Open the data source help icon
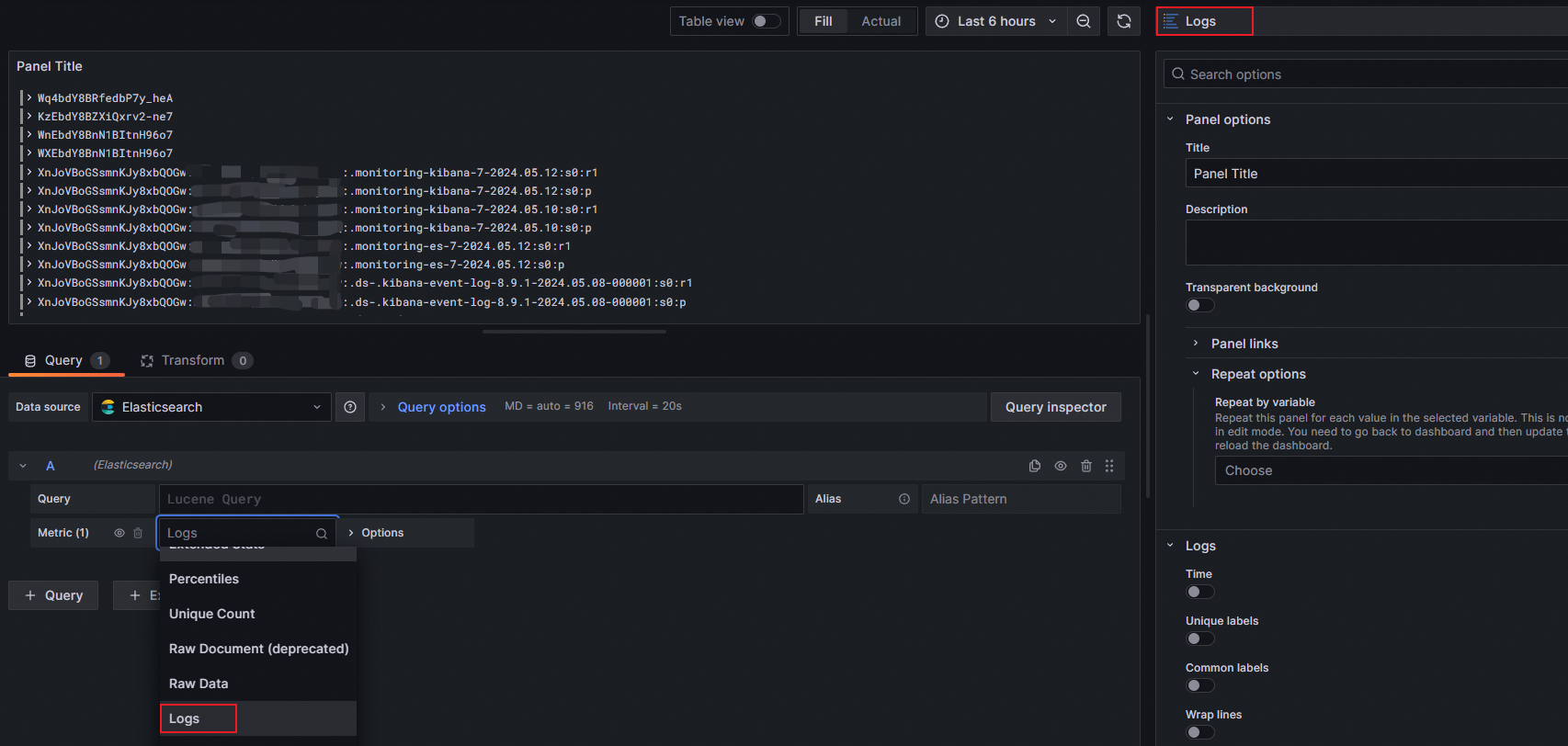 click(350, 407)
